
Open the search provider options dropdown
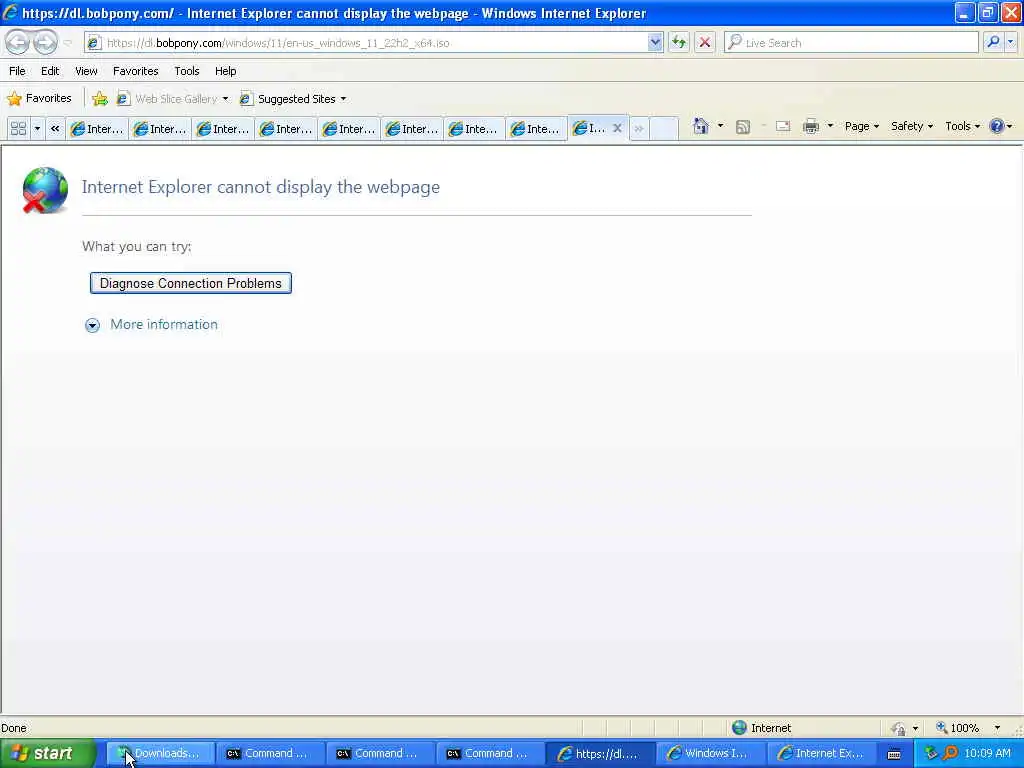click(1010, 43)
